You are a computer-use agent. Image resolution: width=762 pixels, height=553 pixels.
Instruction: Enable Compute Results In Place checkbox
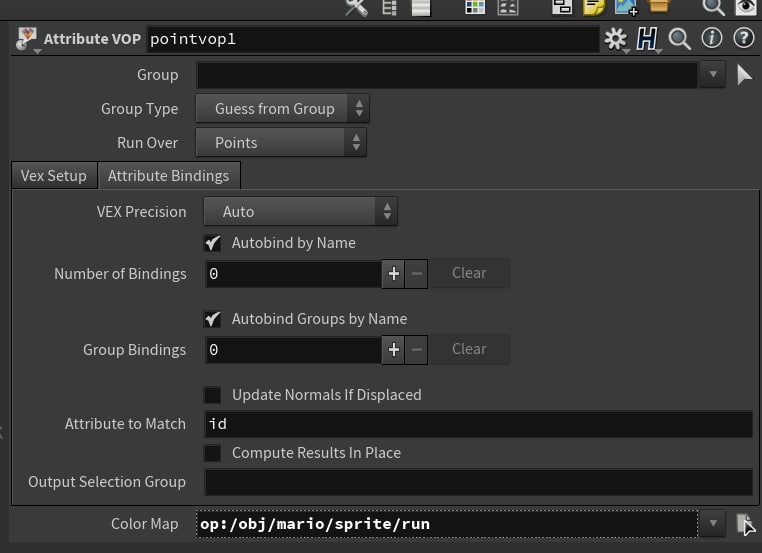pos(212,453)
